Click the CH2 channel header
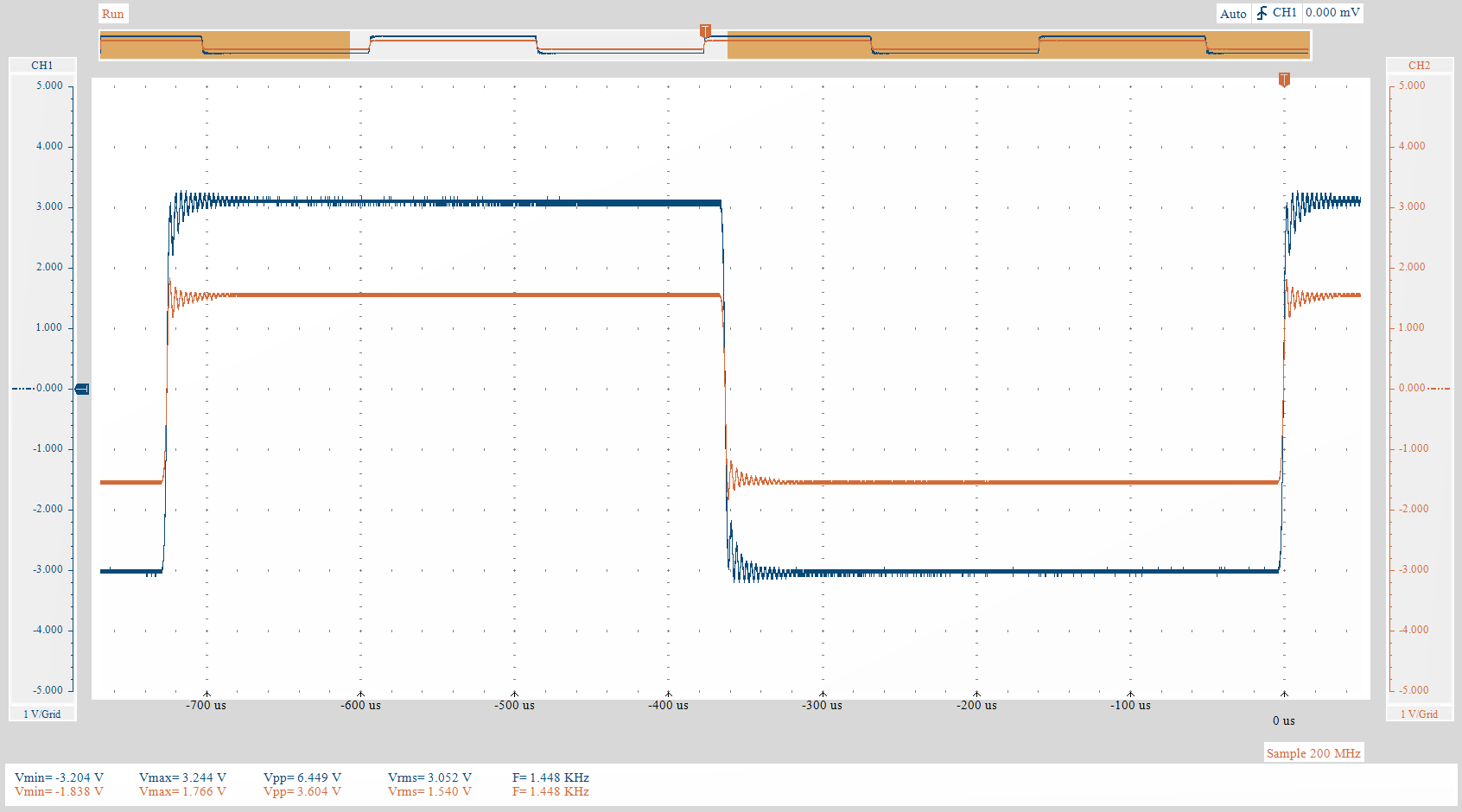 (1419, 66)
